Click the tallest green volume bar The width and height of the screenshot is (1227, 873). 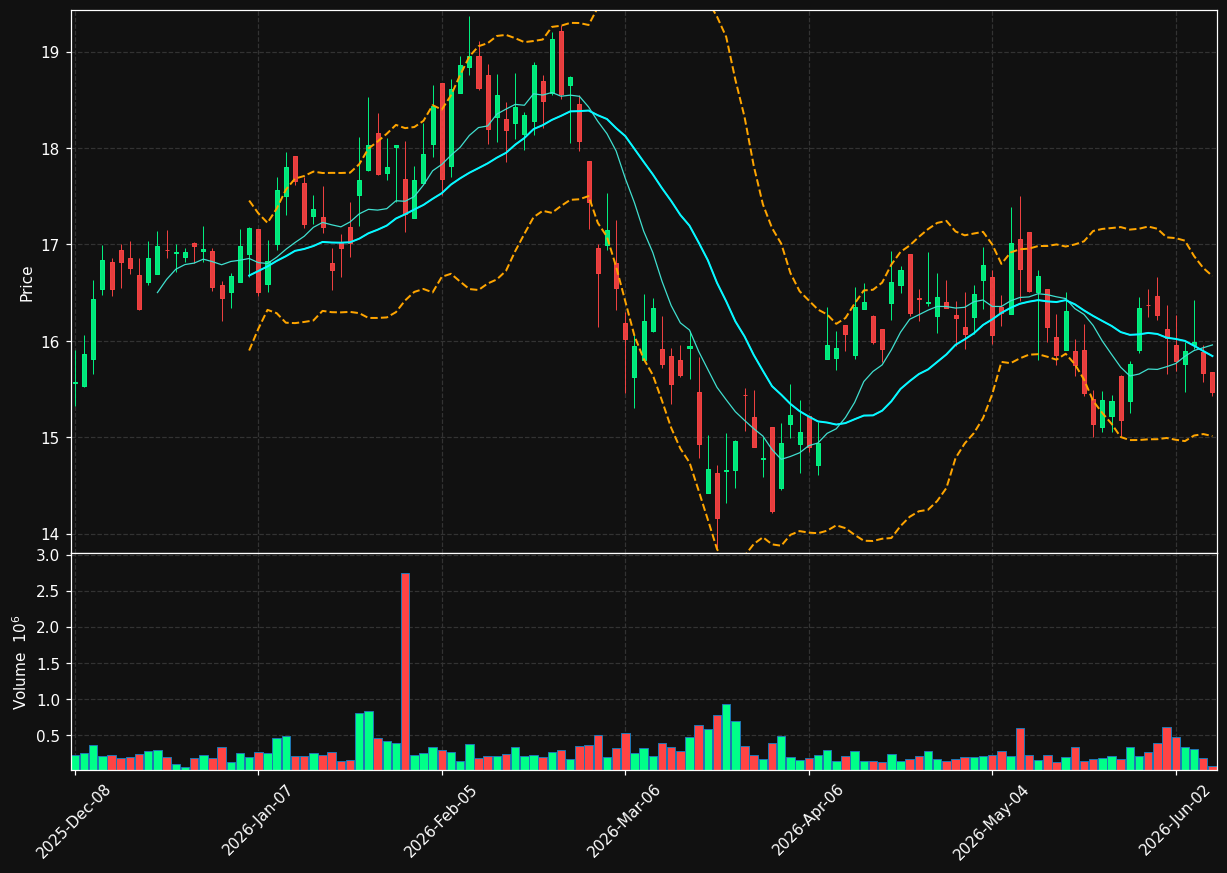[726, 737]
